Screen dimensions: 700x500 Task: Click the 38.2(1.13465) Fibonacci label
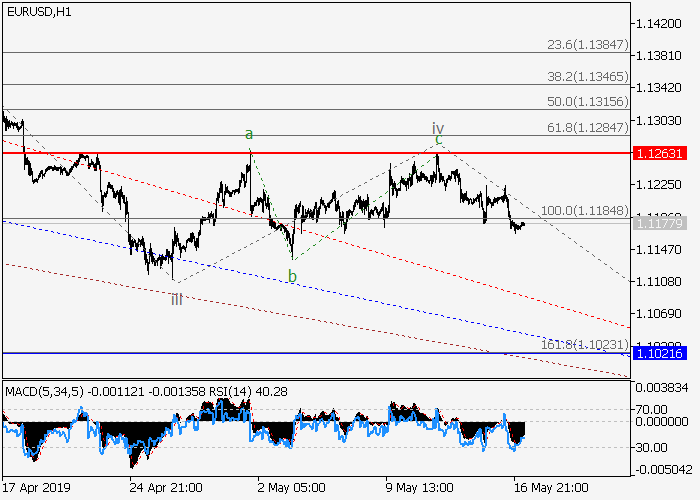(585, 75)
